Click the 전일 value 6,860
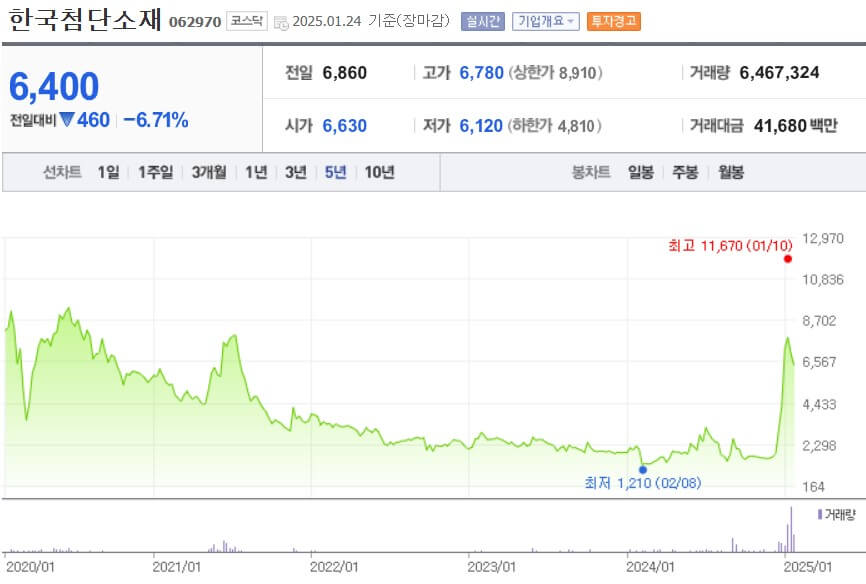The width and height of the screenshot is (866, 584). coord(345,73)
